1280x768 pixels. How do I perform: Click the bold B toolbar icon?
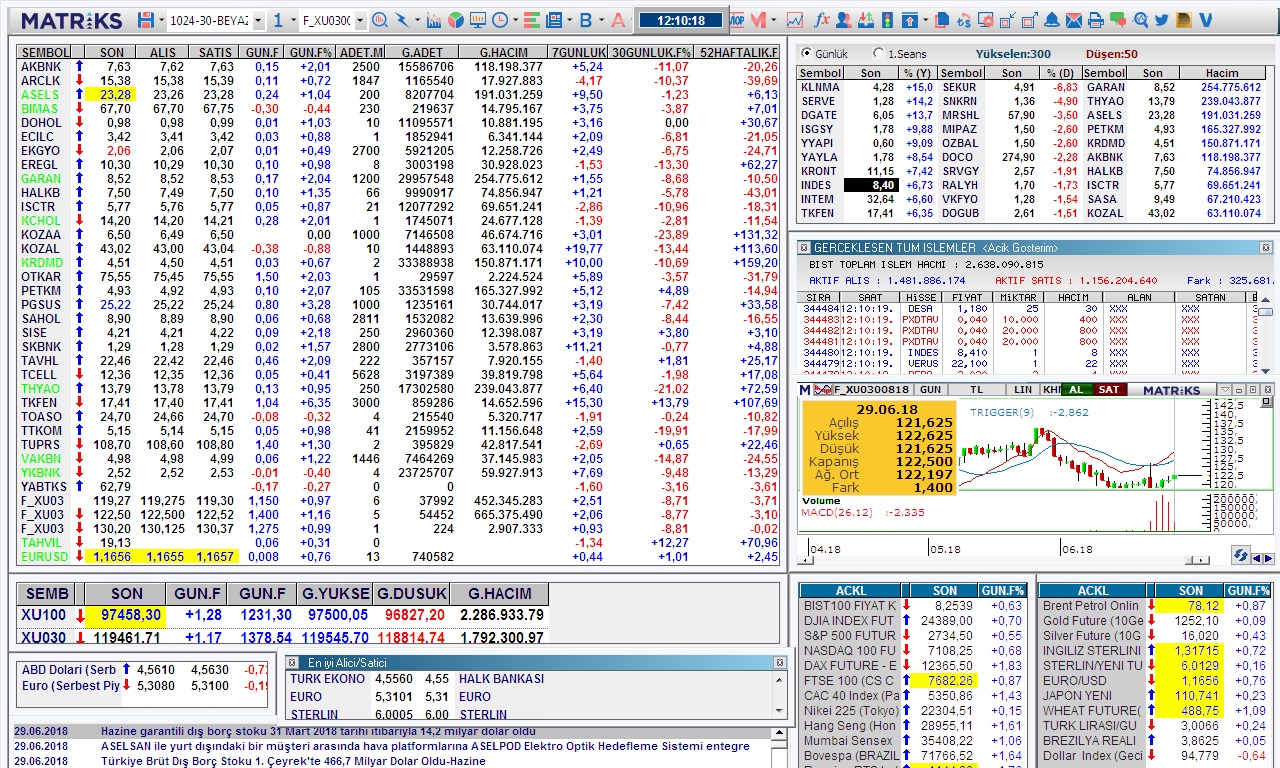586,20
